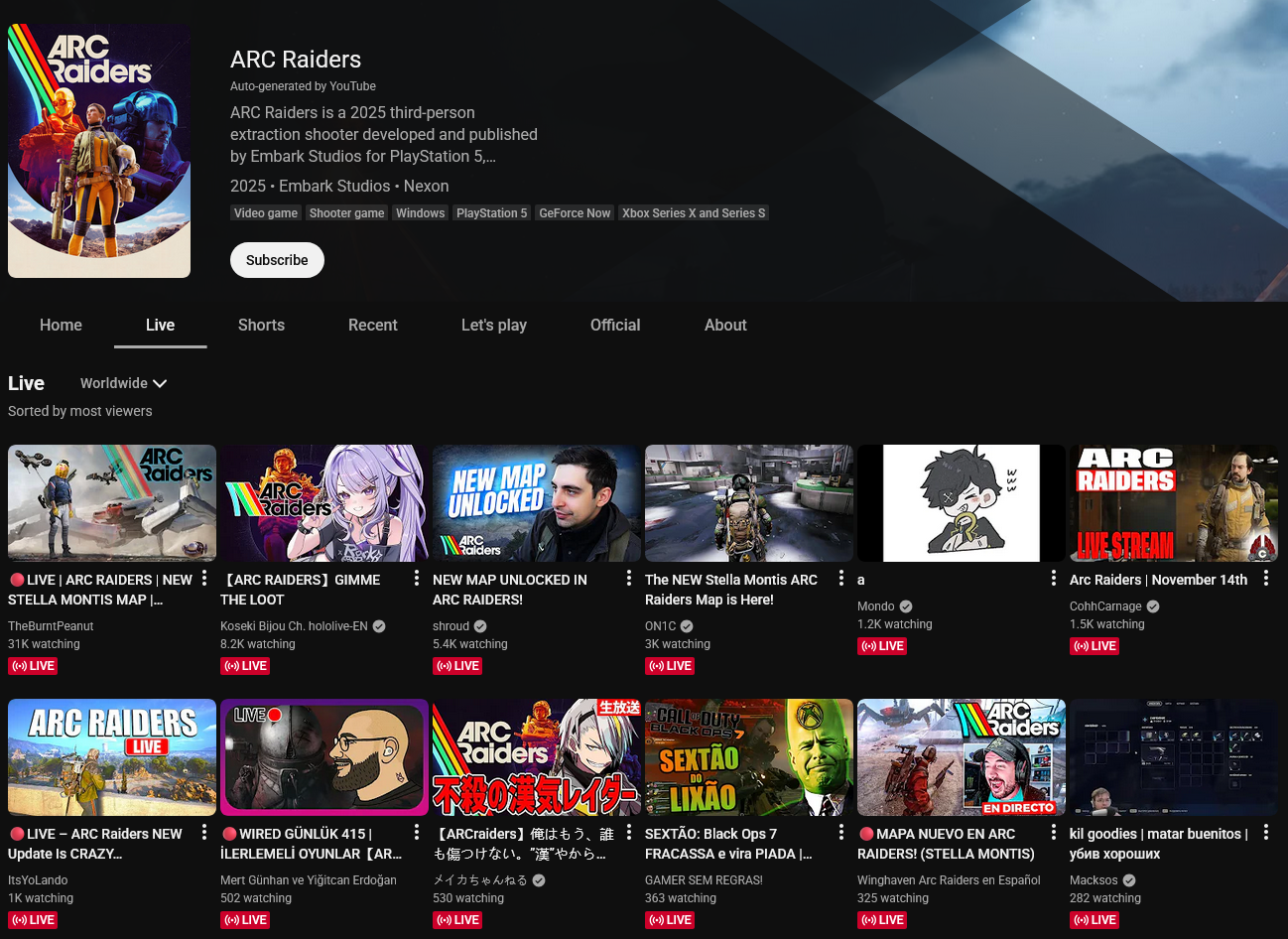Screen dimensions: 1288x939
Task: Click the LIVE badge under Macksos
Action: [x=1095, y=920]
